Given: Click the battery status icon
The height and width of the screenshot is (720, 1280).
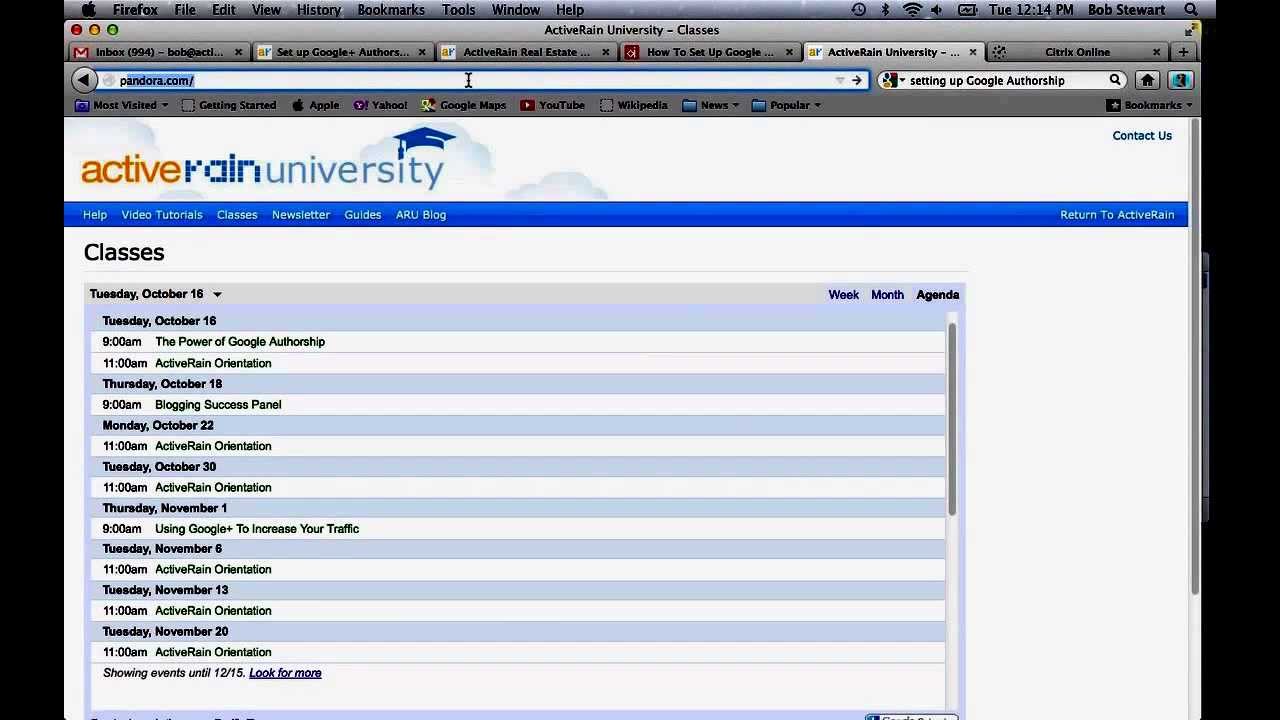Looking at the screenshot, I should pyautogui.click(x=967, y=10).
